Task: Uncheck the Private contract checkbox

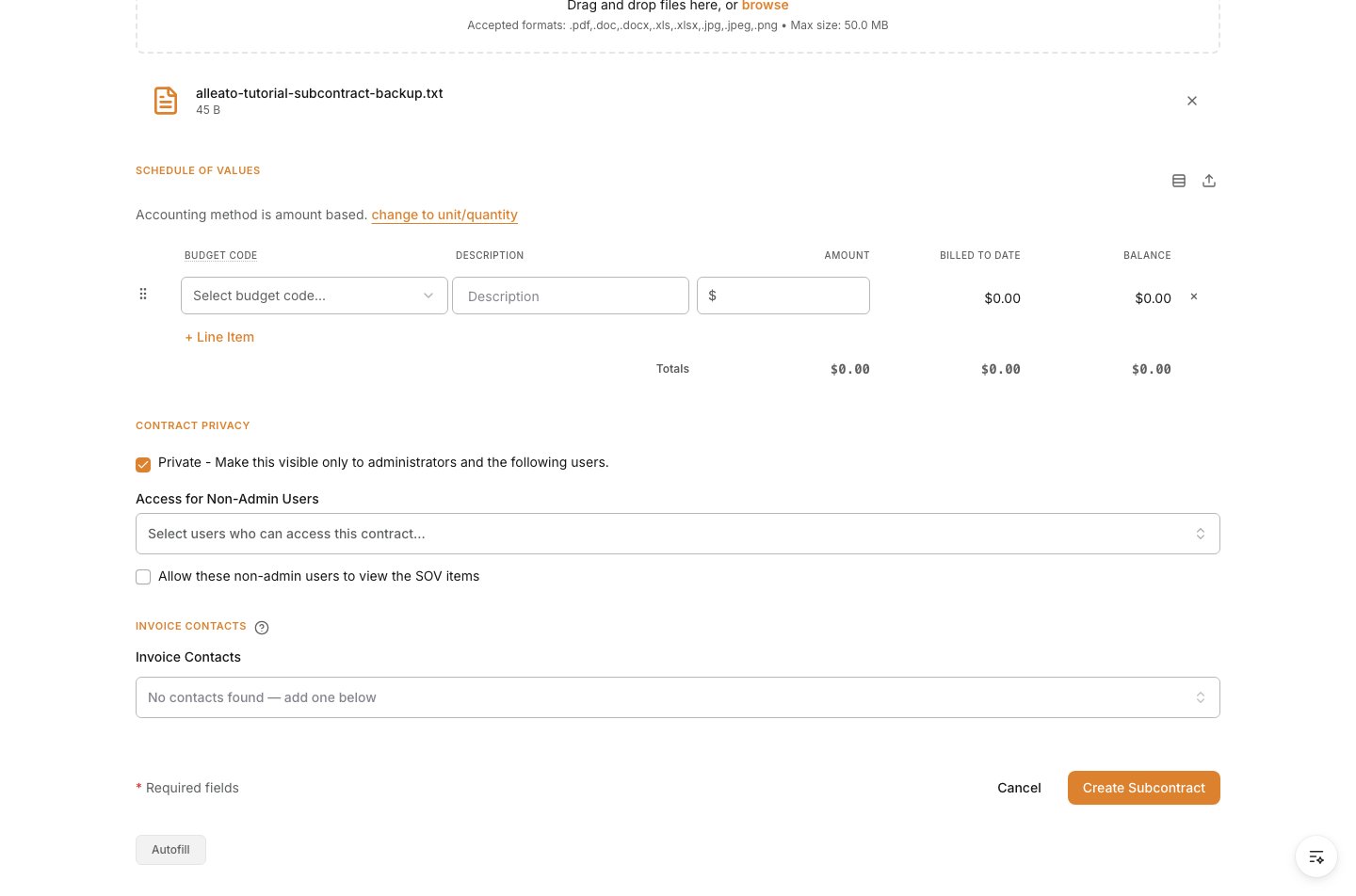Action: pos(143,464)
